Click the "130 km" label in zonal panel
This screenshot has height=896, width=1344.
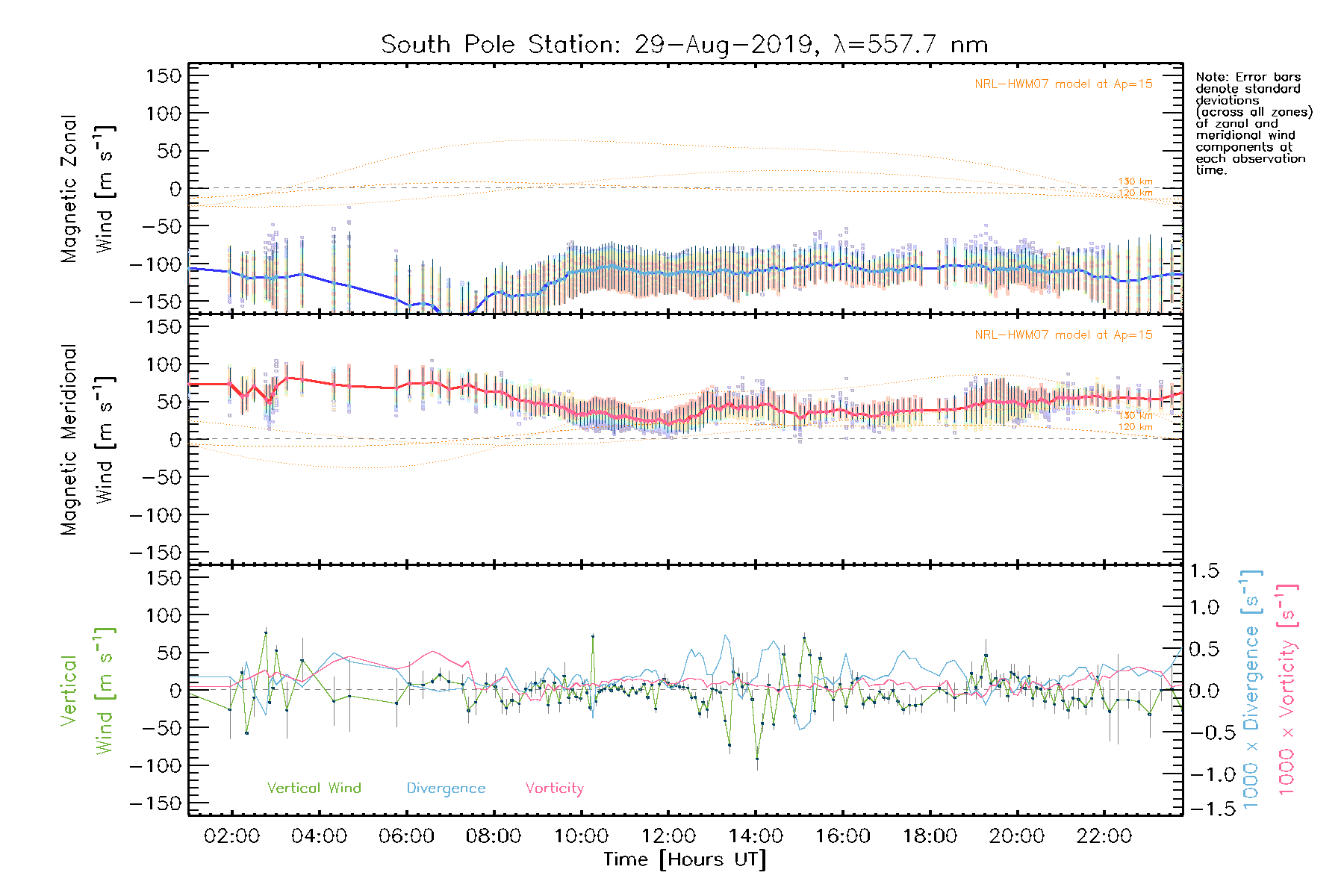coord(1135,181)
